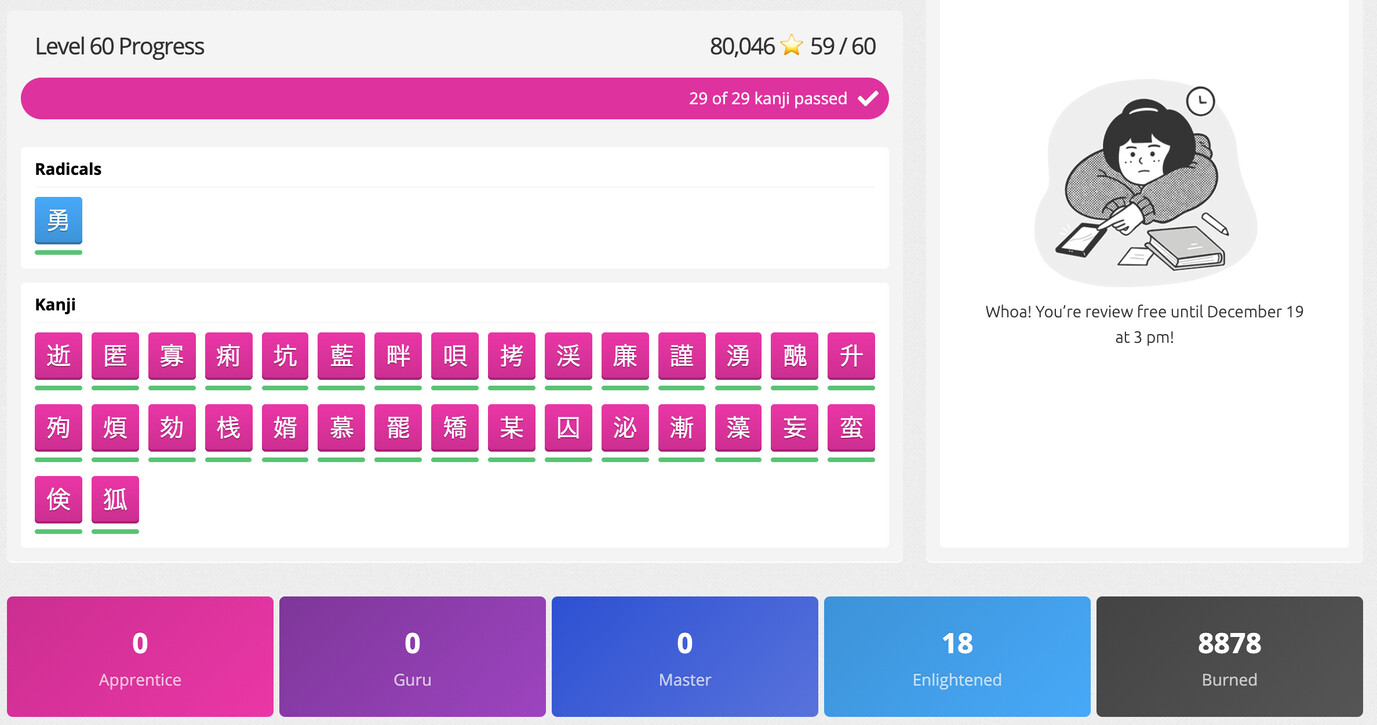The width and height of the screenshot is (1377, 725).
Task: View the 18 Enlightened items
Action: pos(957,657)
